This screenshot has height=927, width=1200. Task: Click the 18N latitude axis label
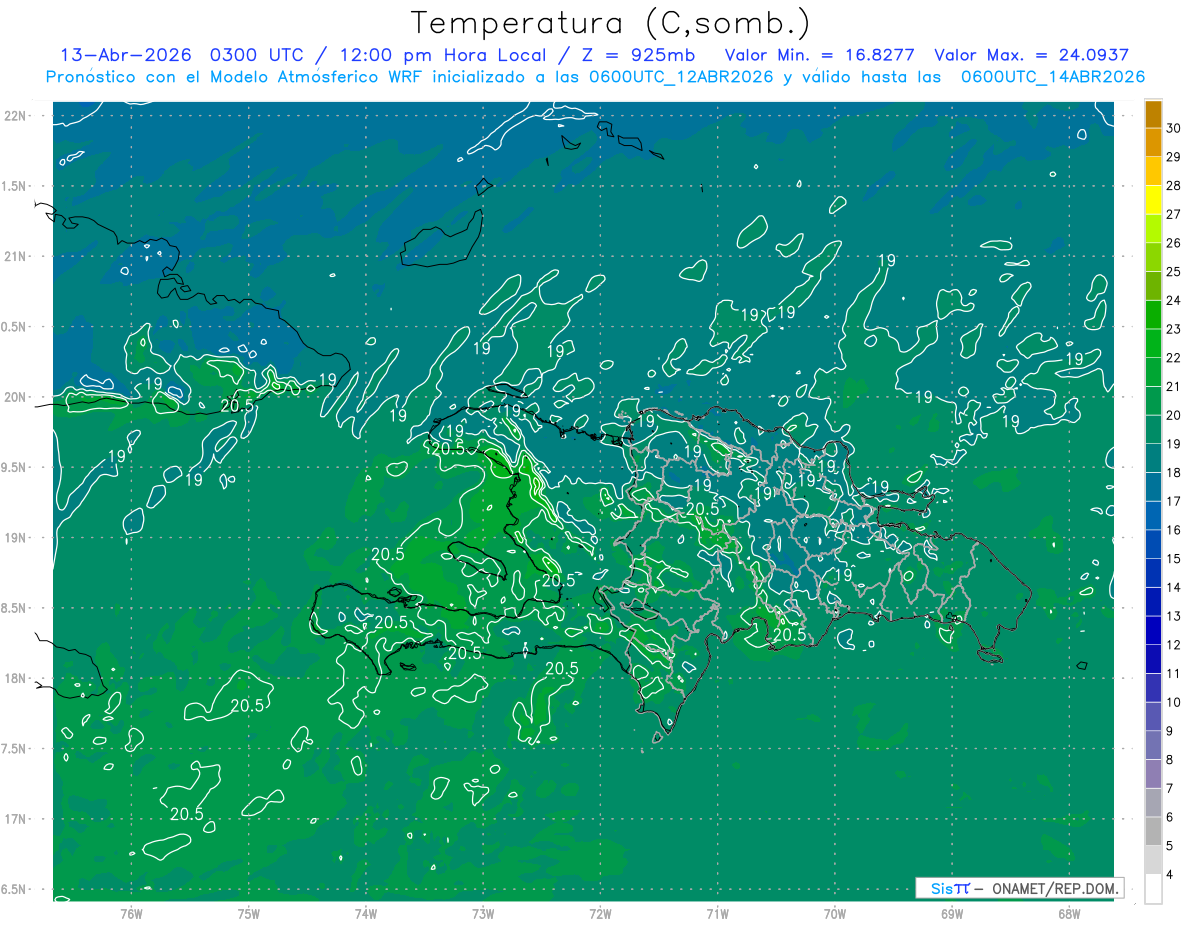point(16,678)
